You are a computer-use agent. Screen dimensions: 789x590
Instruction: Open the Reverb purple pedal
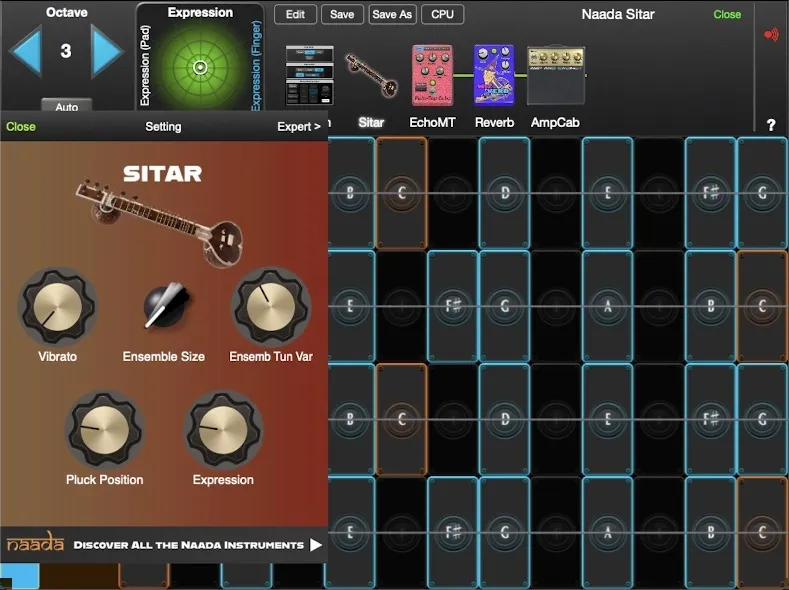[x=494, y=75]
